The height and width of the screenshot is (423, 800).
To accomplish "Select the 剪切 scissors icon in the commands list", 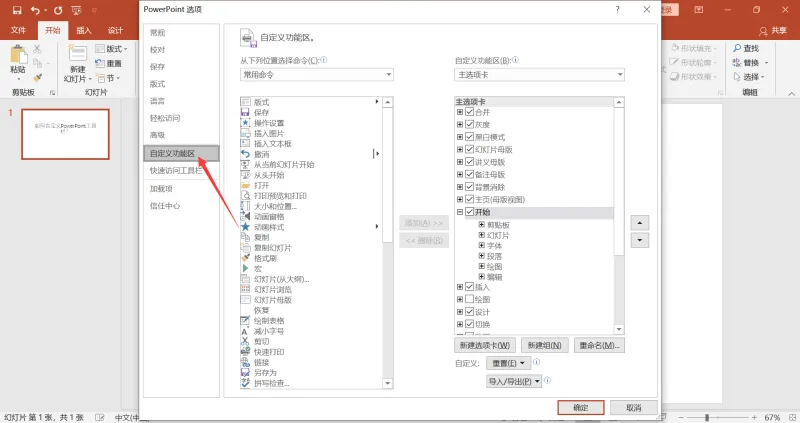I will click(245, 341).
